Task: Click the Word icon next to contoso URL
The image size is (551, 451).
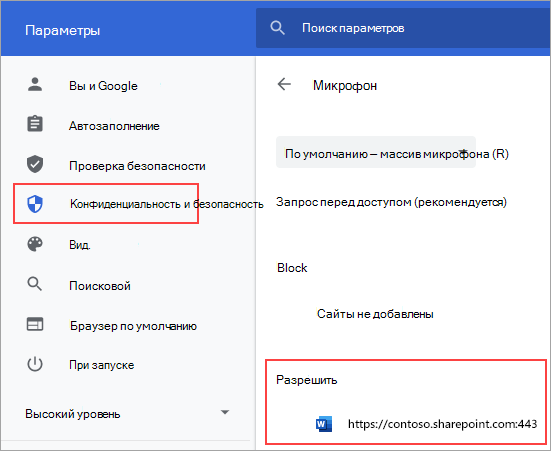Action: coord(324,424)
